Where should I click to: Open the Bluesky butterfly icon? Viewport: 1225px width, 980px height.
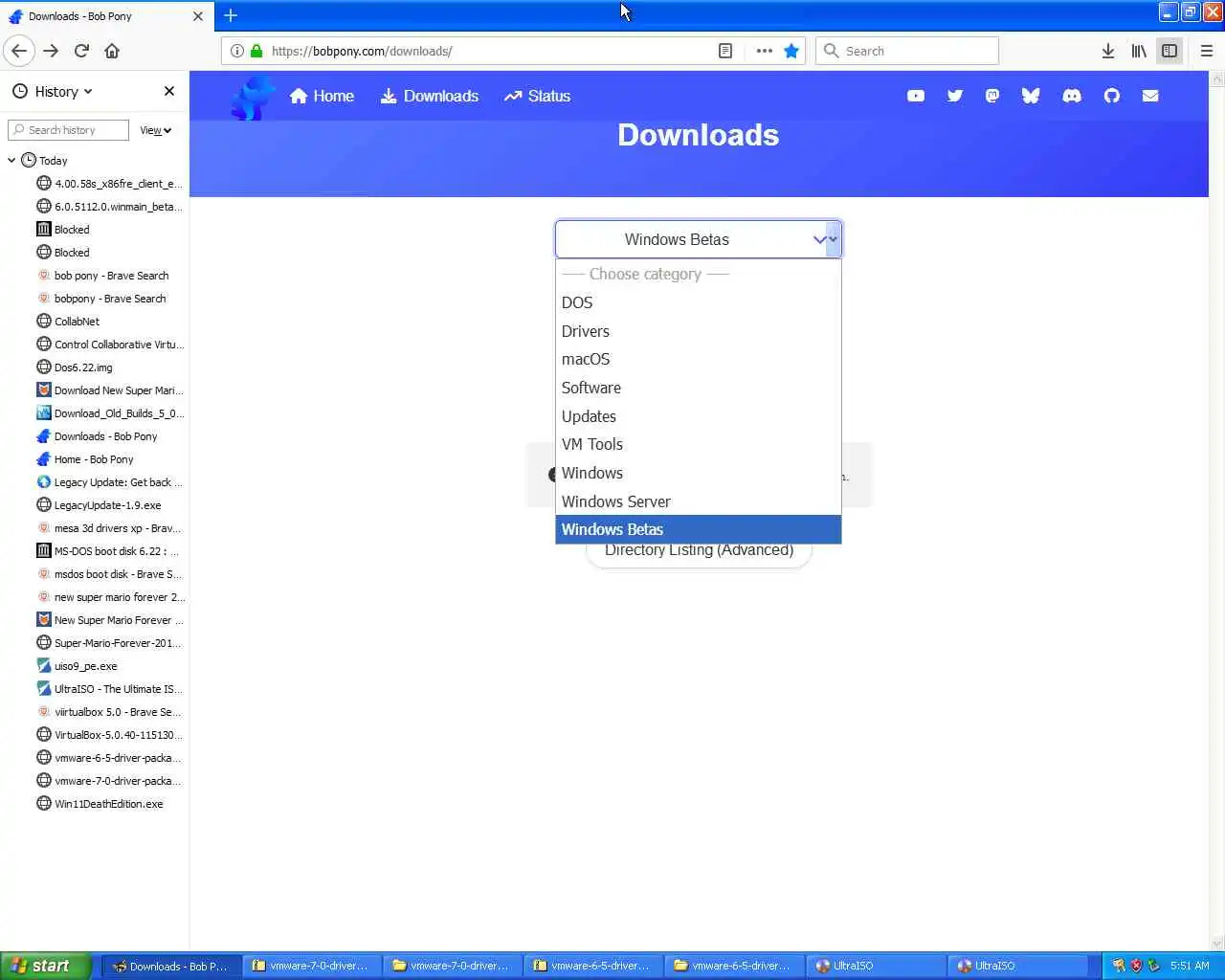(1031, 96)
